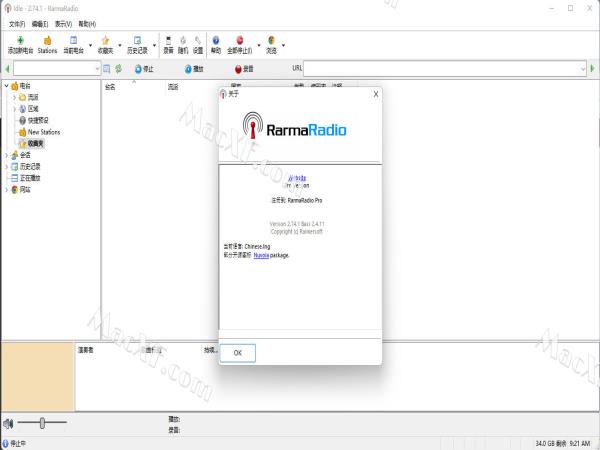This screenshot has width=600, height=450.
Task: Click OK in the About dialog
Action: click(238, 353)
